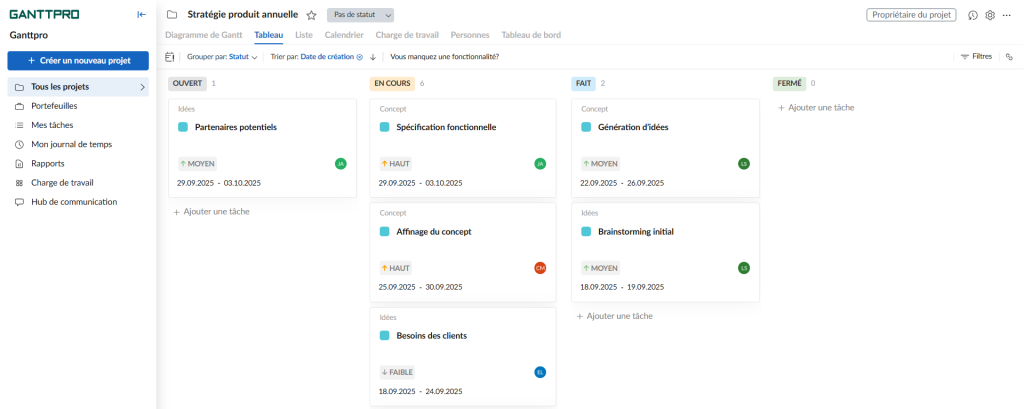This screenshot has height=409, width=1024.
Task: Switch to Diagramme de Gantt tab
Action: (x=203, y=35)
